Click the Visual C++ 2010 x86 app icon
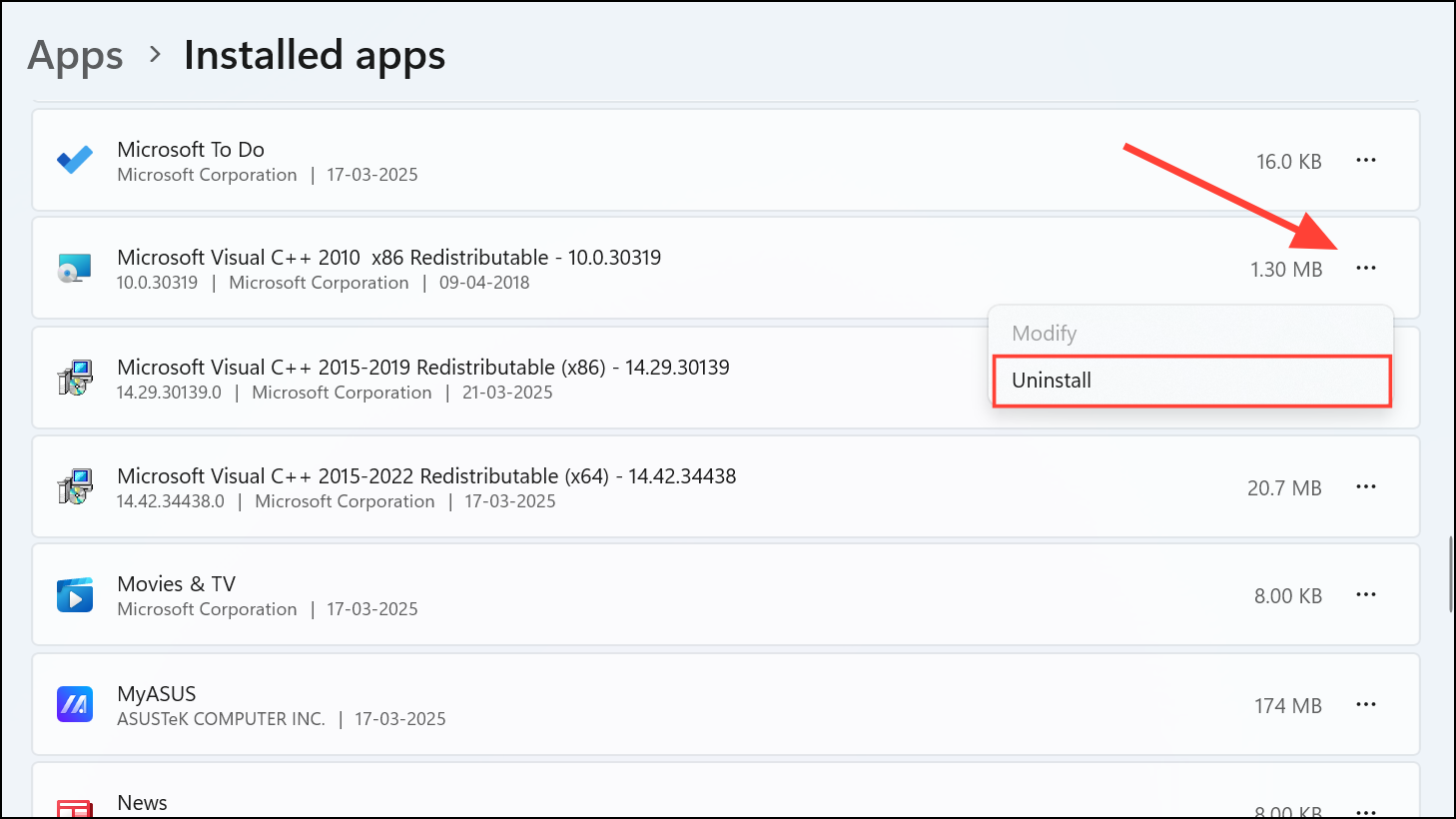1456x819 pixels. 75,268
